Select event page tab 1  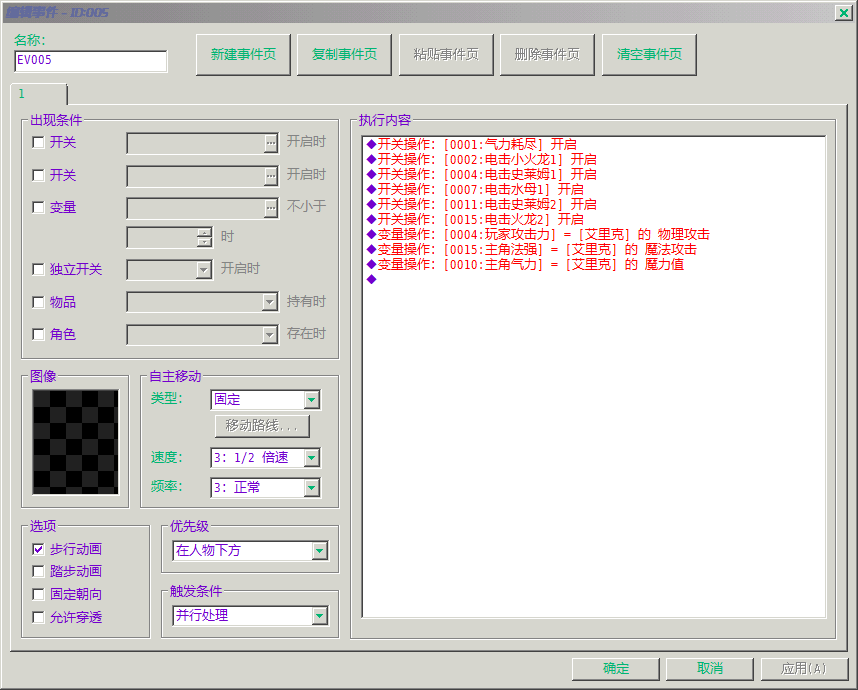click(x=39, y=94)
